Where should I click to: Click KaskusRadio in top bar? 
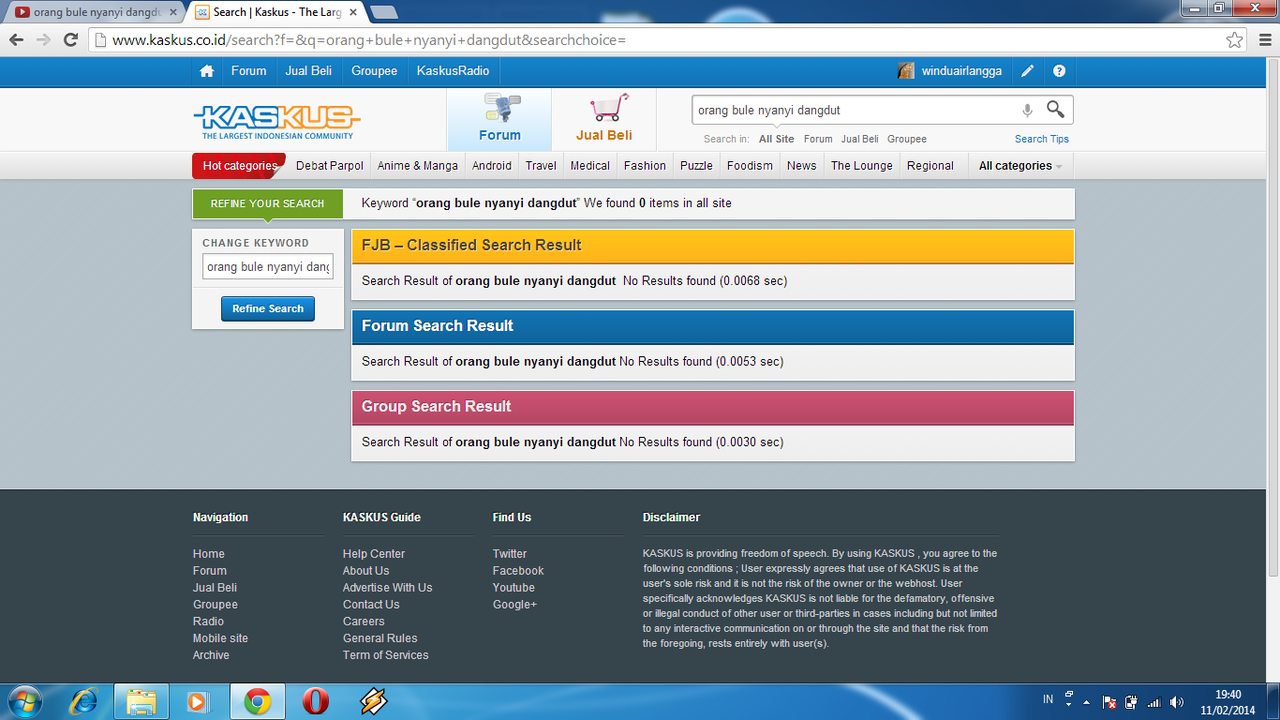pyautogui.click(x=453, y=71)
